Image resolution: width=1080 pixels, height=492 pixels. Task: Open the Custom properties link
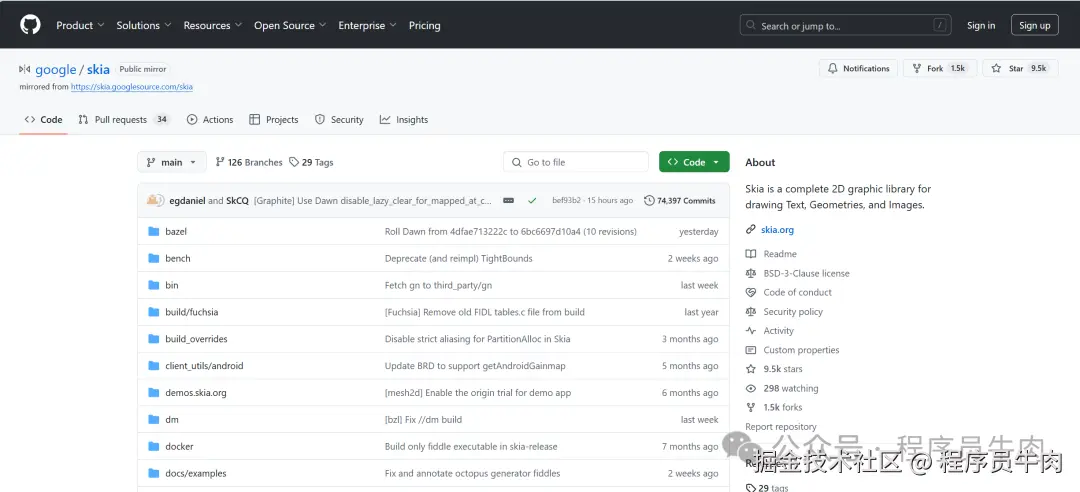[801, 350]
